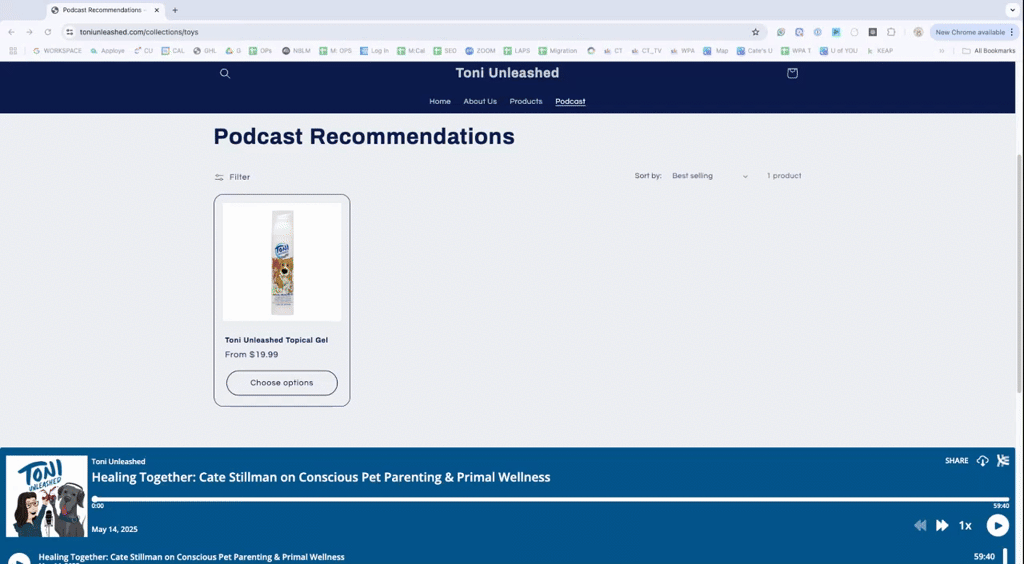Play the episode from the playlist row
Image resolution: width=1024 pixels, height=564 pixels.
[x=18, y=560]
